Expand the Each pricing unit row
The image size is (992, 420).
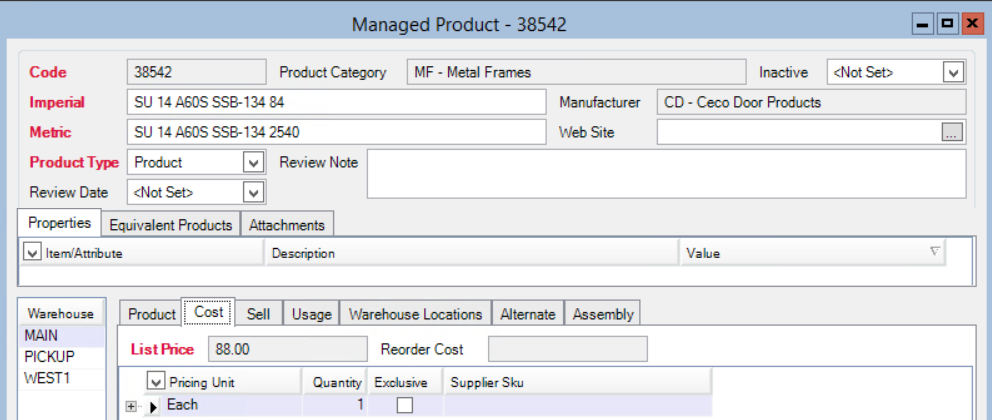(x=131, y=406)
